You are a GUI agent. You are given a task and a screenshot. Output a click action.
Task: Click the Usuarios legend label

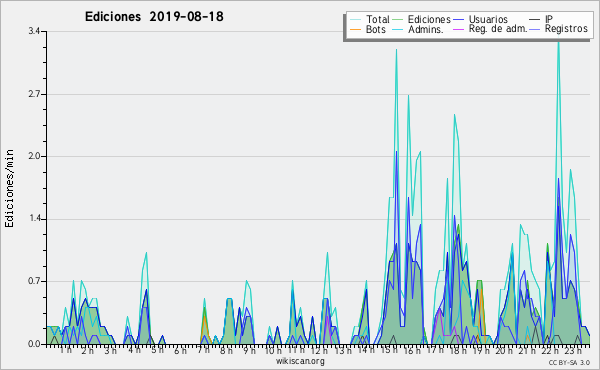point(488,19)
